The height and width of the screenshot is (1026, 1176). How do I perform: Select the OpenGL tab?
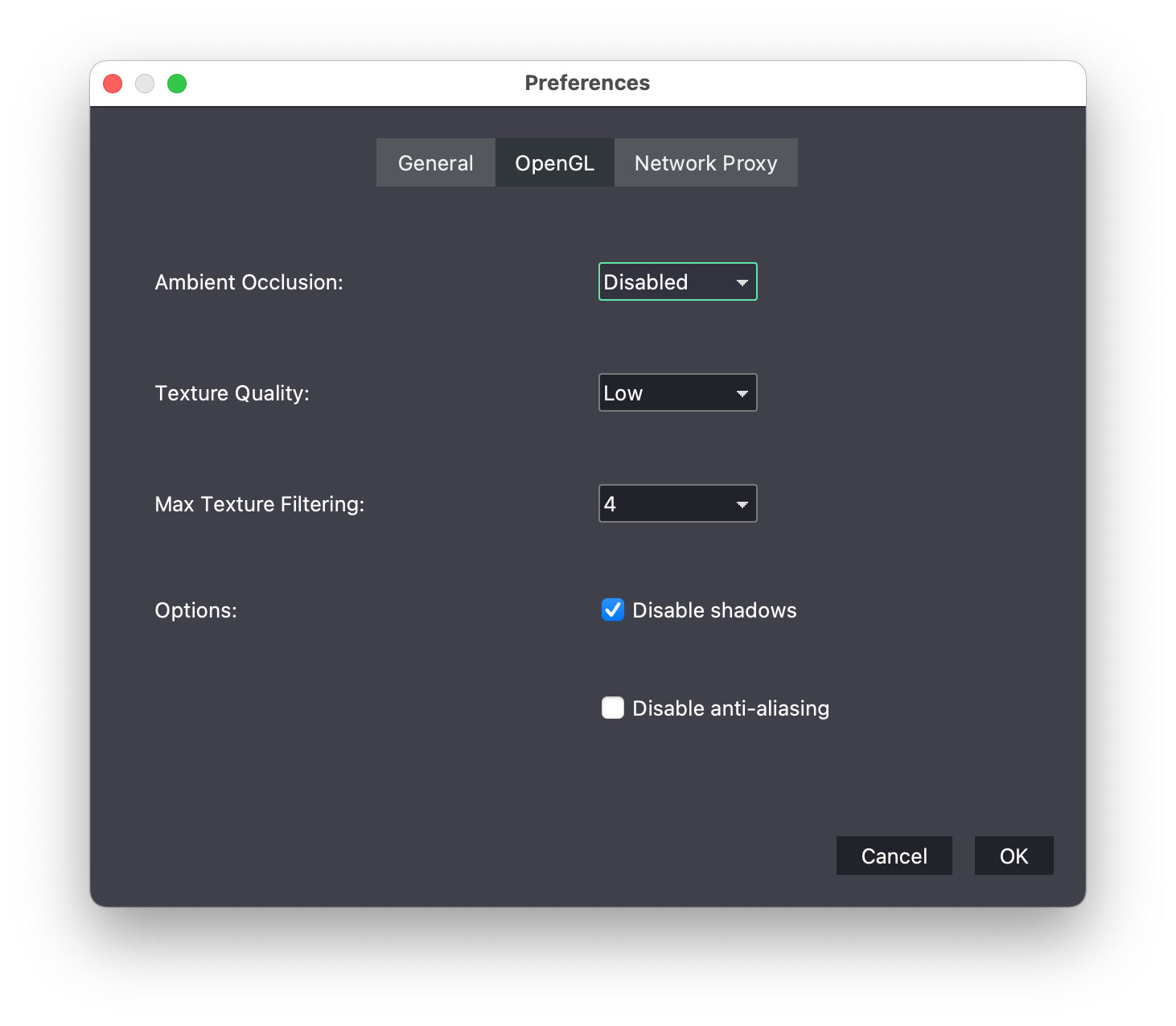pyautogui.click(x=554, y=163)
